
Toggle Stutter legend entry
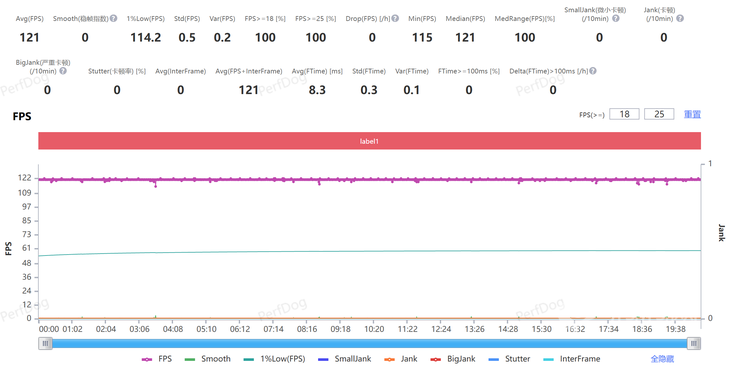point(510,359)
